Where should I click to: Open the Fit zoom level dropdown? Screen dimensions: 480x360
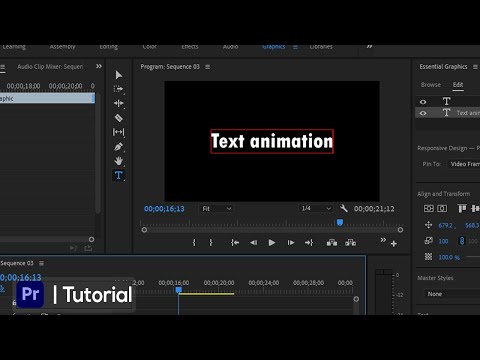pos(216,209)
